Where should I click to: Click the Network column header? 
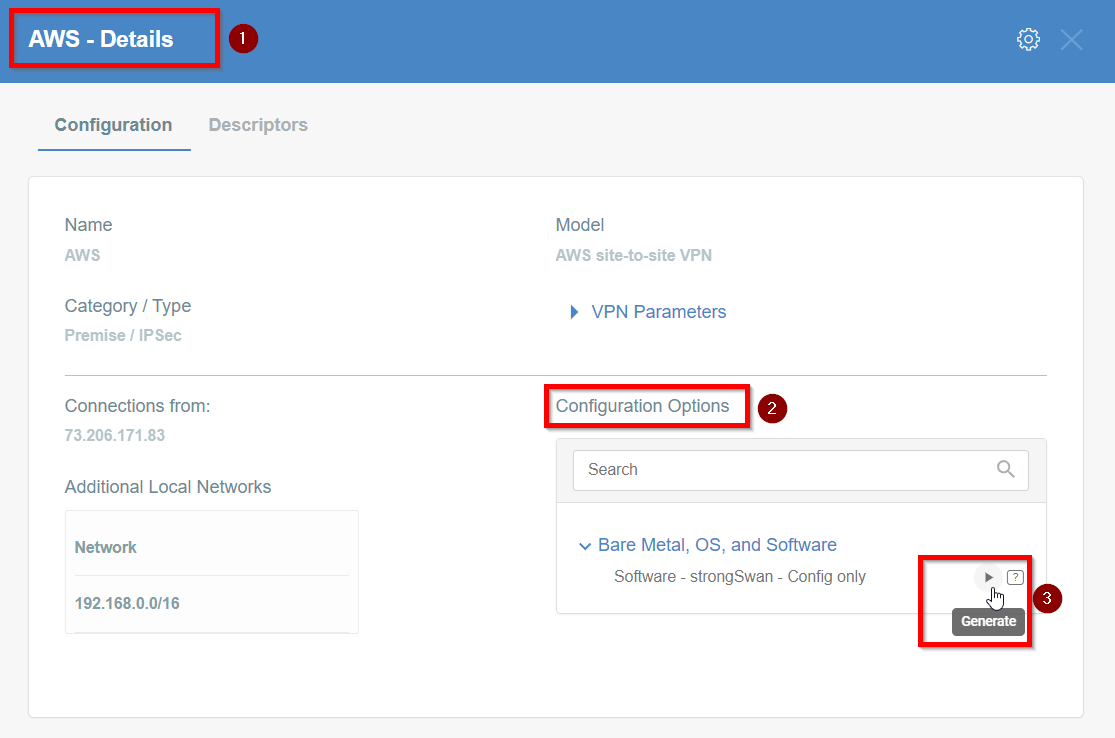(x=105, y=547)
